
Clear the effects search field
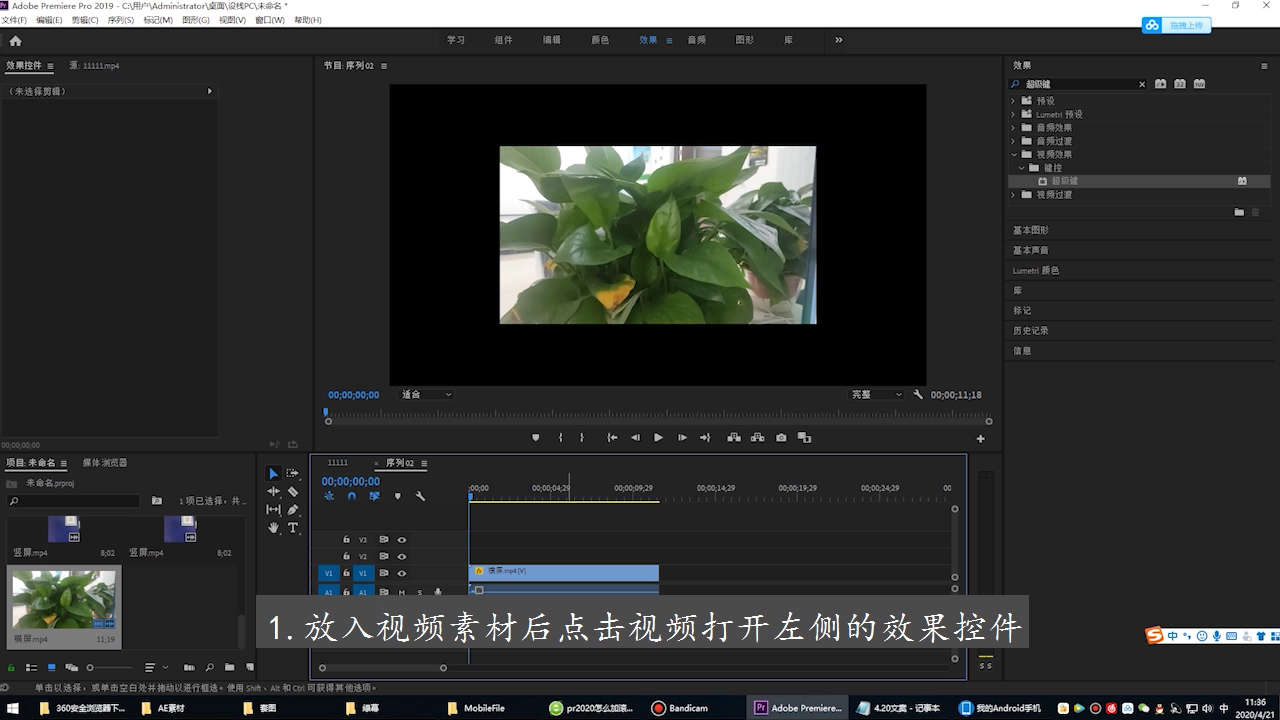tap(1142, 84)
